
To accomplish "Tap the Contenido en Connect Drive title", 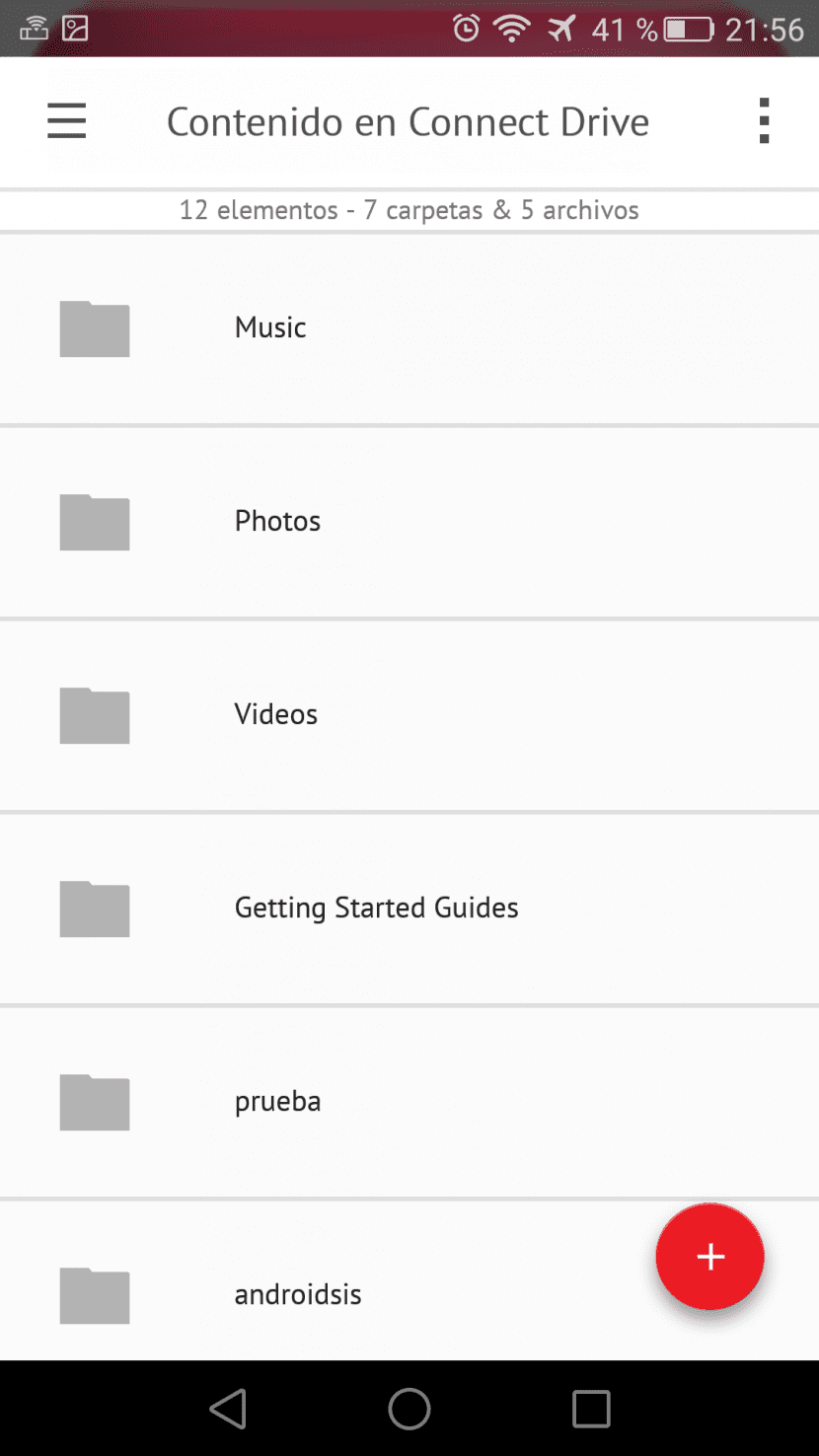I will point(408,122).
